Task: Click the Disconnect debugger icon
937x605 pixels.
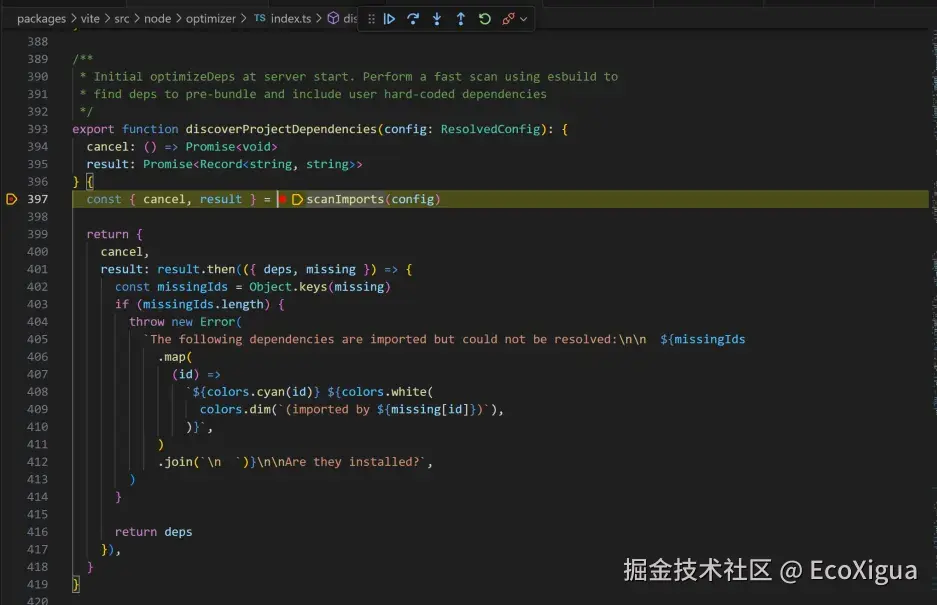Action: click(x=508, y=19)
